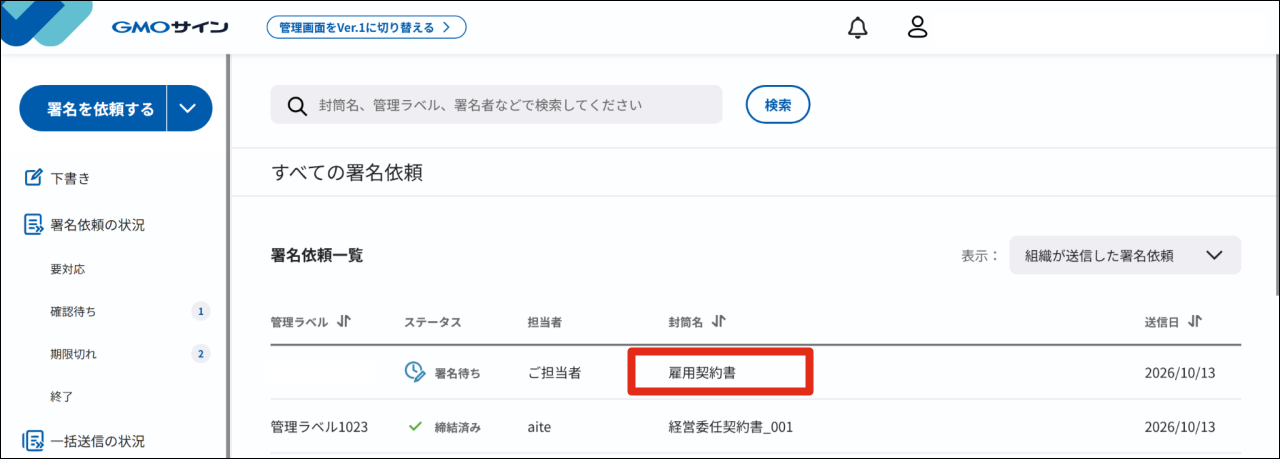
Task: Sort by 管理ラベル arrows icon
Action: point(344,322)
